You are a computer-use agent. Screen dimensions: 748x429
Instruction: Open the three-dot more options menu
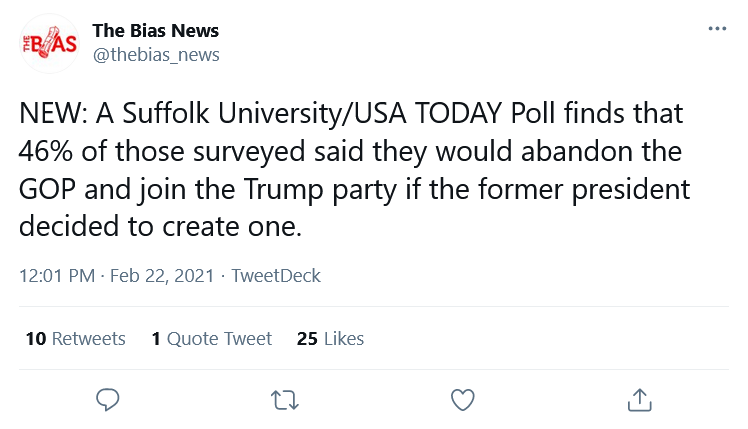[717, 29]
